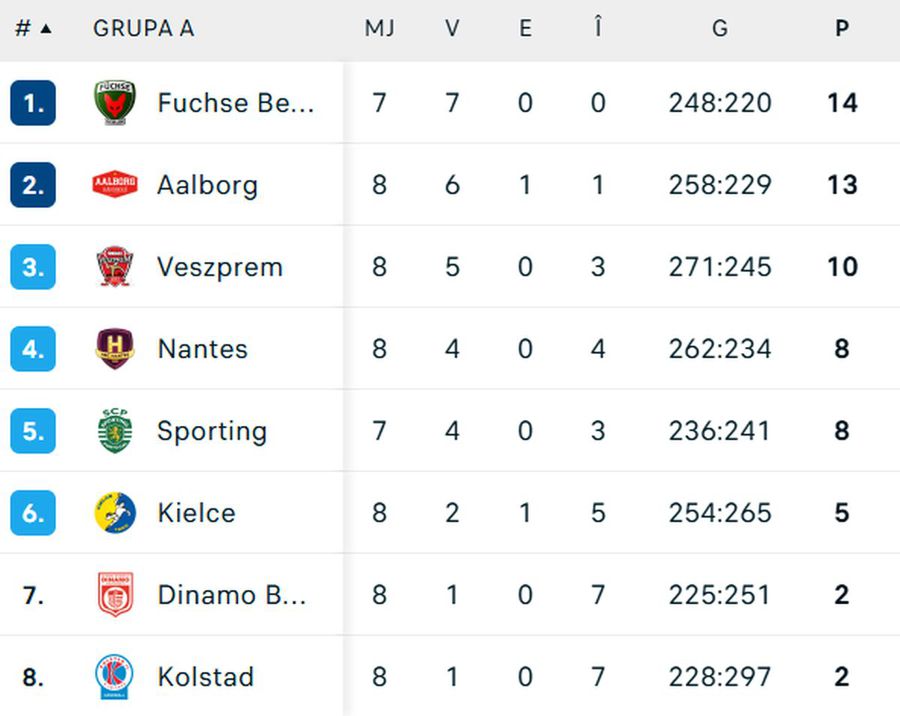Click the Nantes crest icon
Screen dimensions: 900x716
click(113, 348)
